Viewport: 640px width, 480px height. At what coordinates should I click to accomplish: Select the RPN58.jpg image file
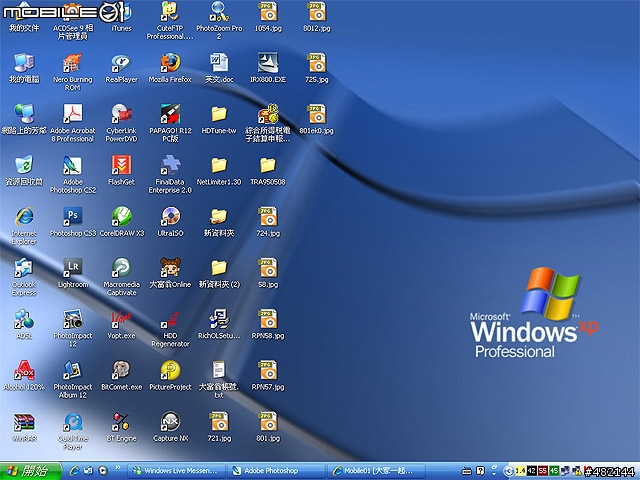pyautogui.click(x=268, y=324)
